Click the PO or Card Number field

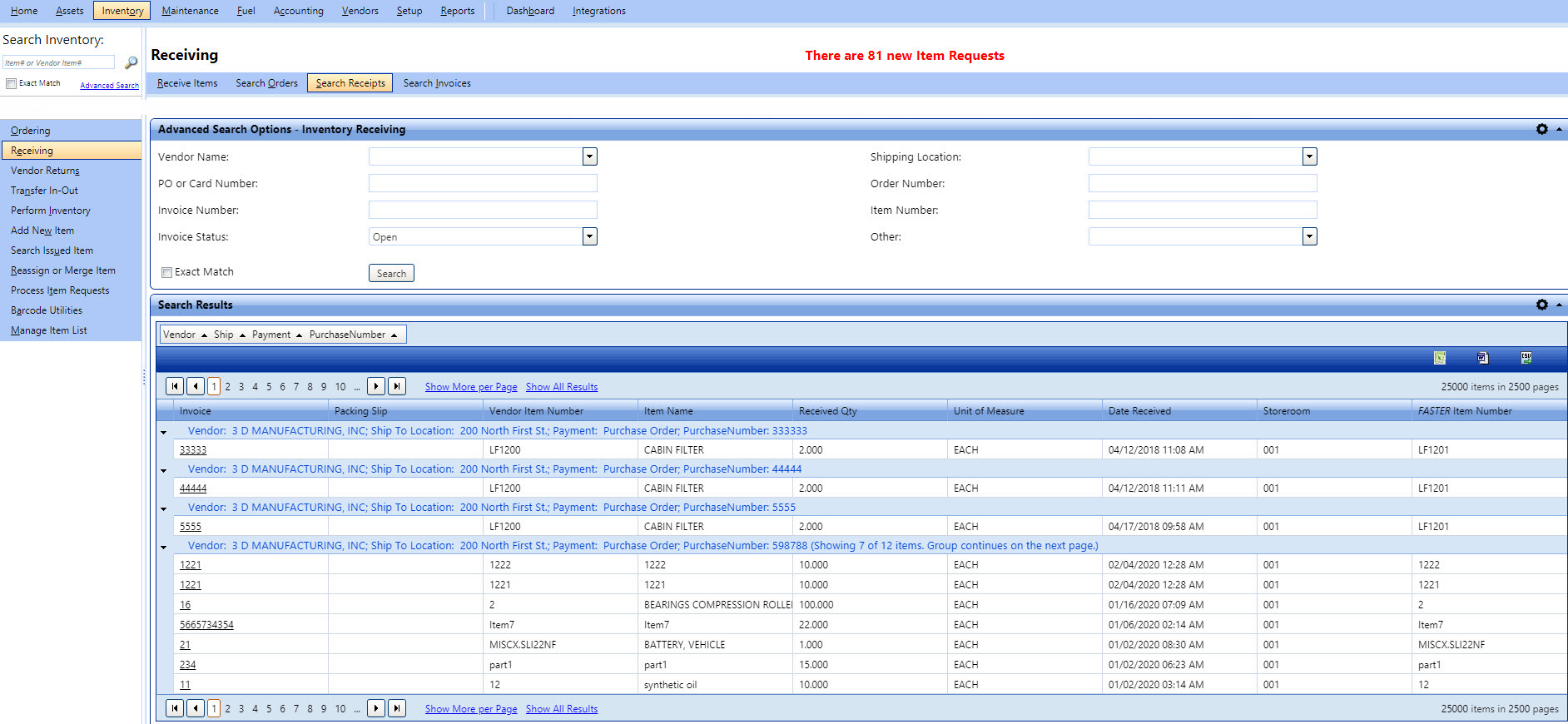click(483, 183)
